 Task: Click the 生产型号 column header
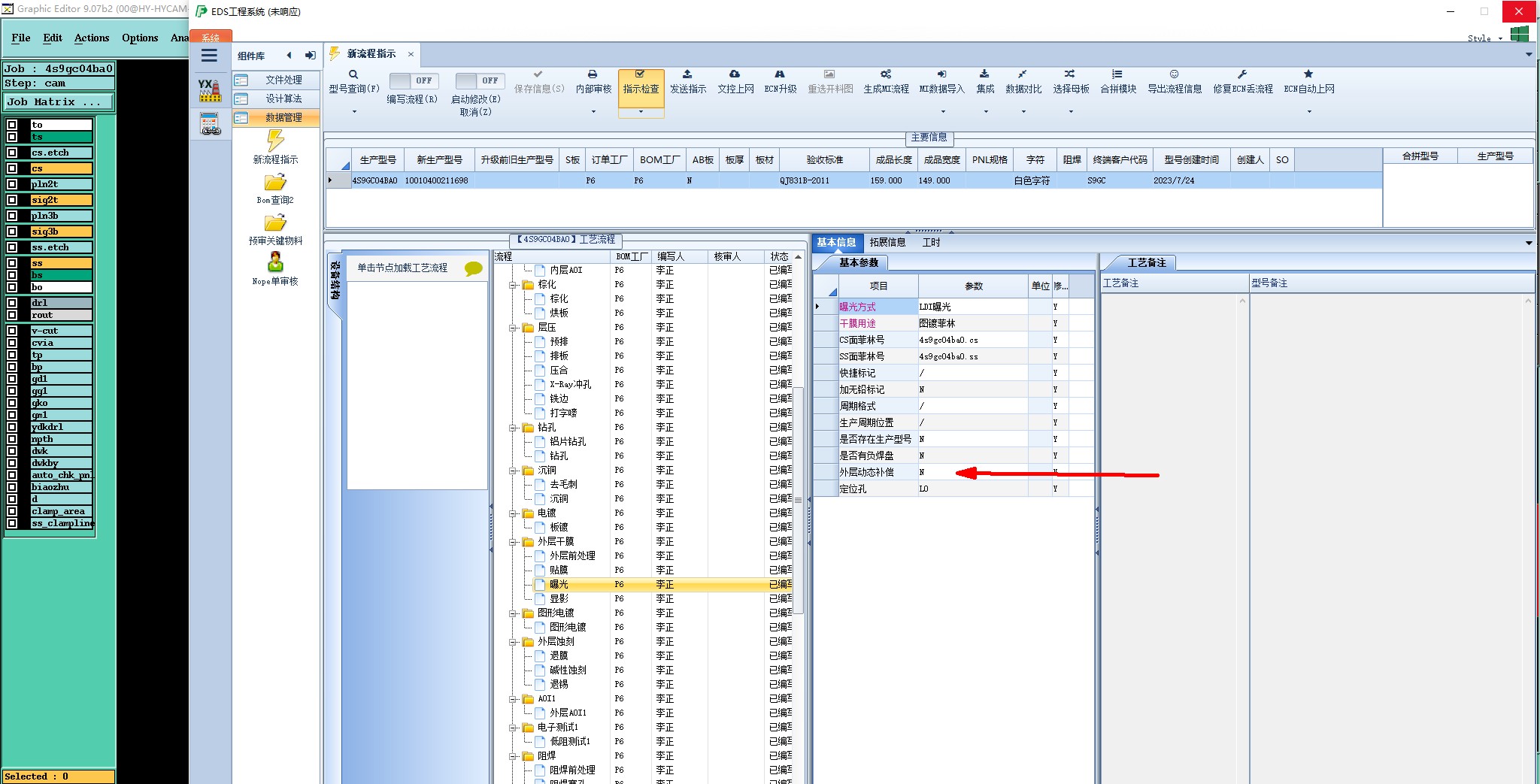click(x=377, y=159)
